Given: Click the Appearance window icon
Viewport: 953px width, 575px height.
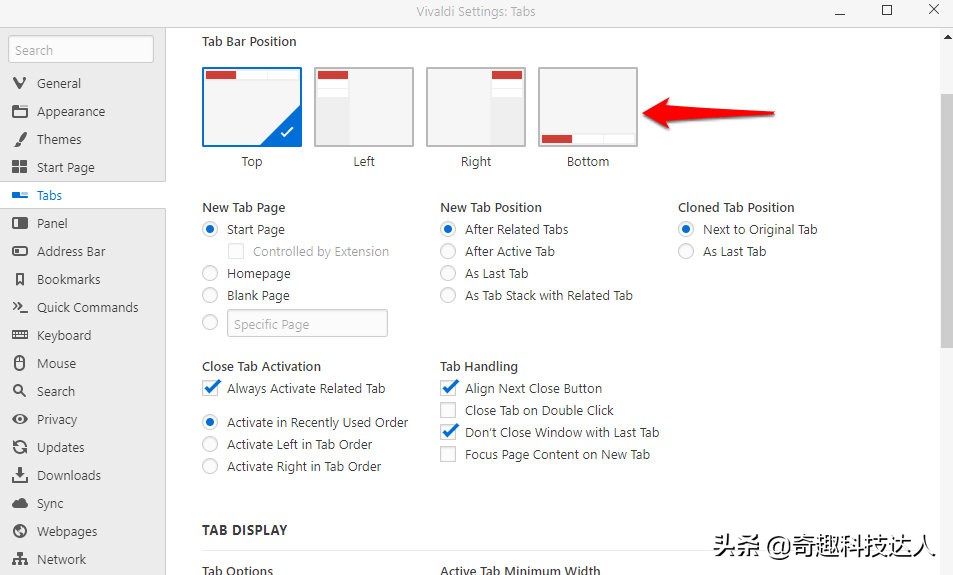Looking at the screenshot, I should tap(19, 111).
